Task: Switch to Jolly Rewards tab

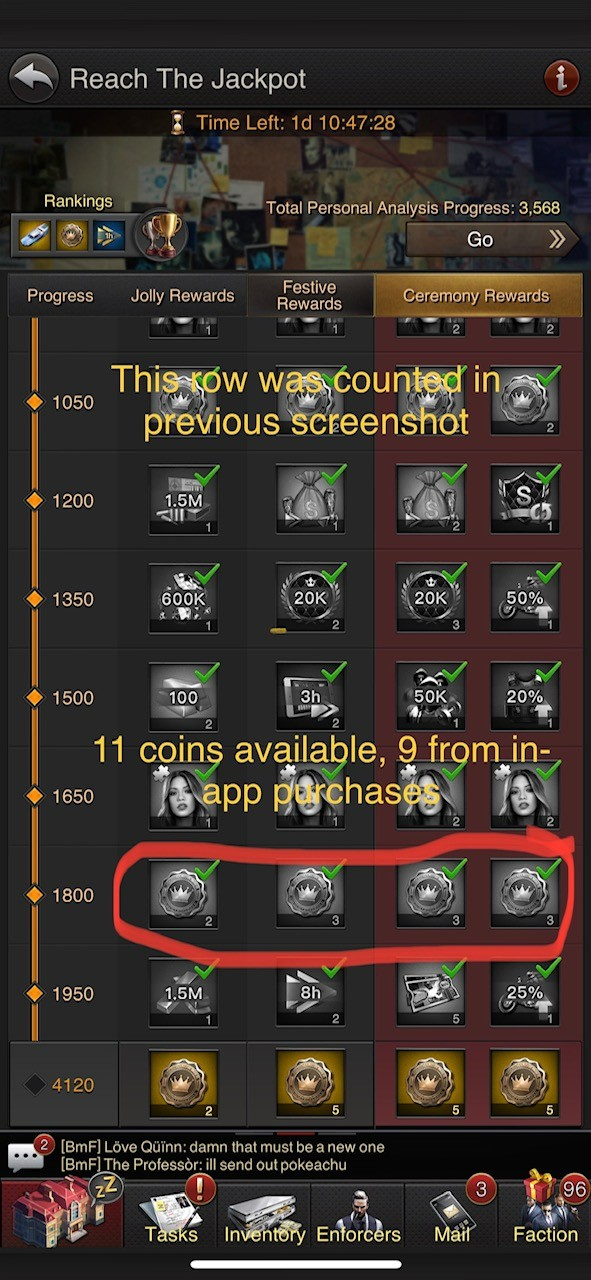Action: click(x=182, y=296)
